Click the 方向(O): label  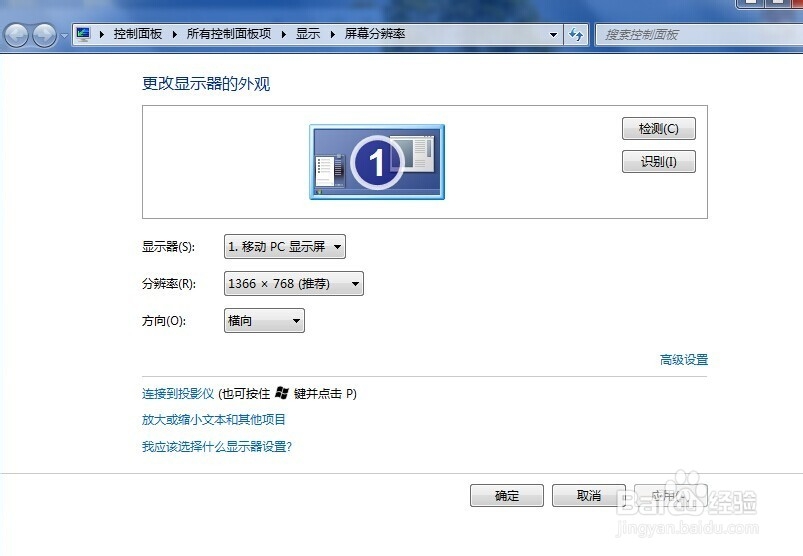(x=164, y=321)
